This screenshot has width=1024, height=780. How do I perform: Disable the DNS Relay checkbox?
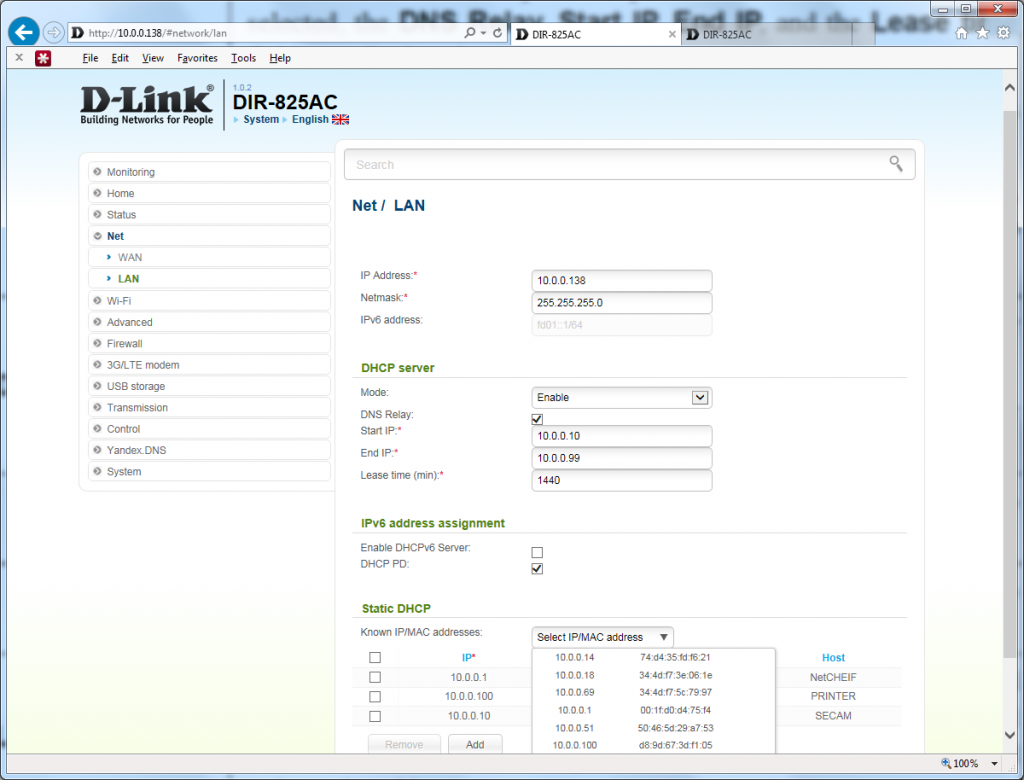(x=537, y=418)
